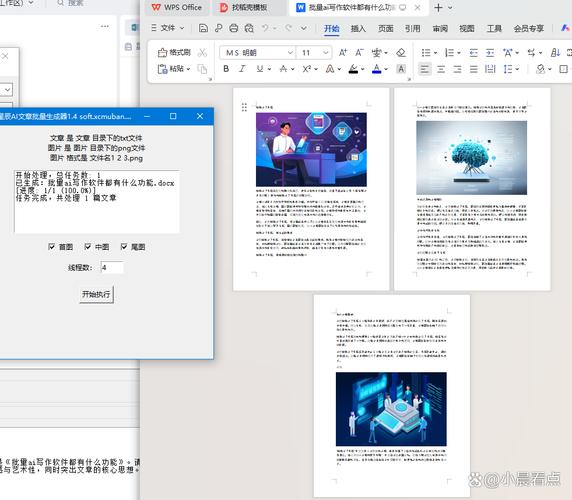Viewport: 572px width, 500px height.
Task: Decrease font size with A- icon
Action: (360, 53)
